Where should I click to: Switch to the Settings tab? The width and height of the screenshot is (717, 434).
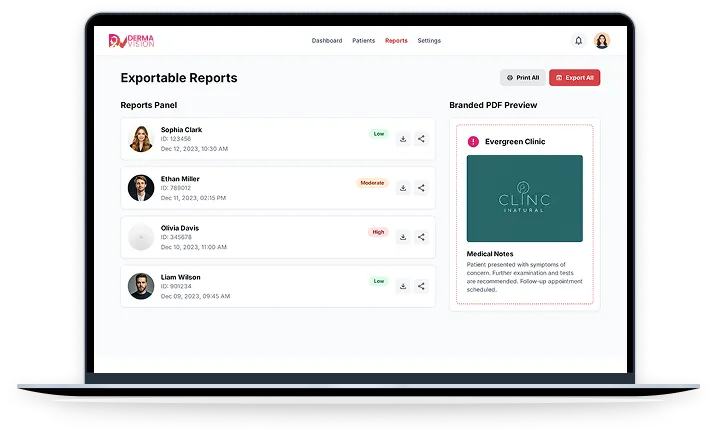click(x=429, y=41)
